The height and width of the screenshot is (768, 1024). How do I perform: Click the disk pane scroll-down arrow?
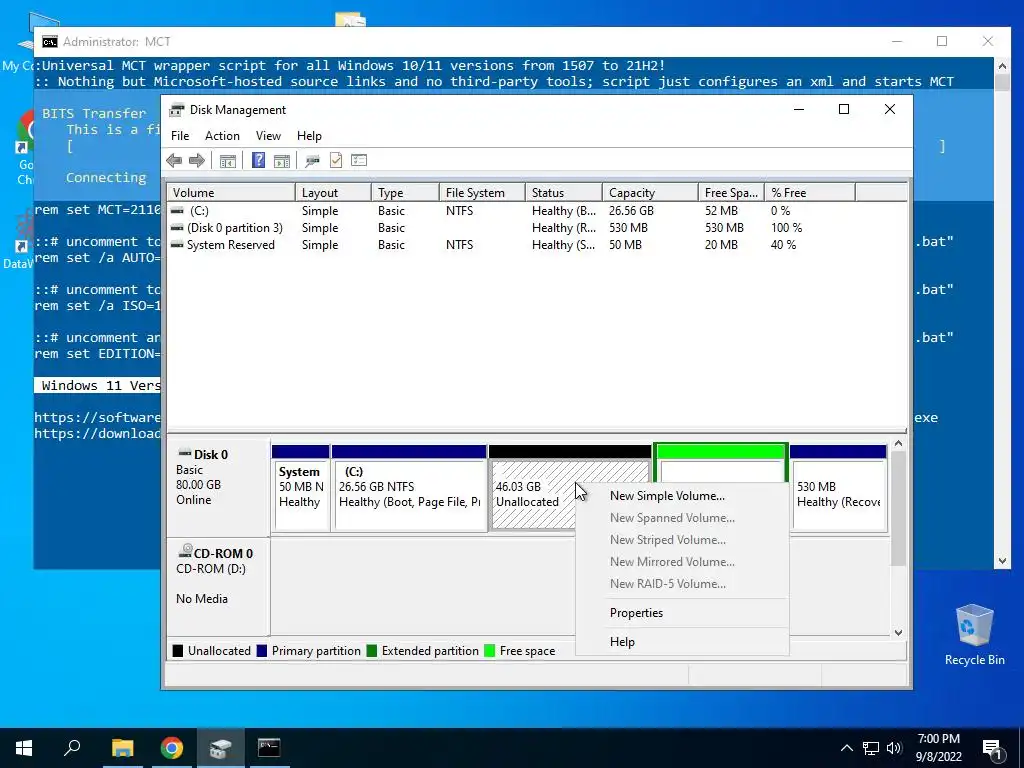[899, 632]
